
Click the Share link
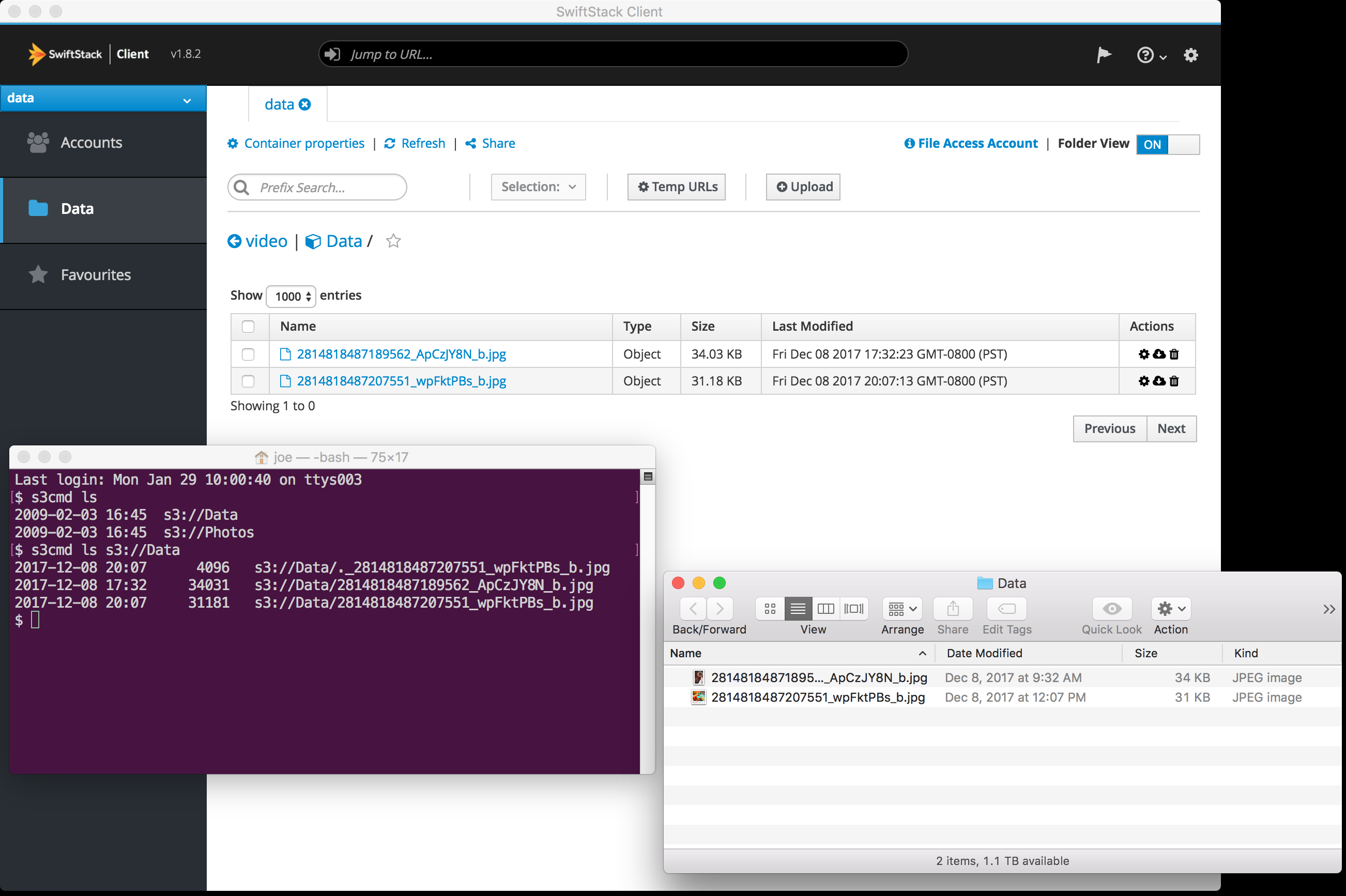(x=490, y=144)
